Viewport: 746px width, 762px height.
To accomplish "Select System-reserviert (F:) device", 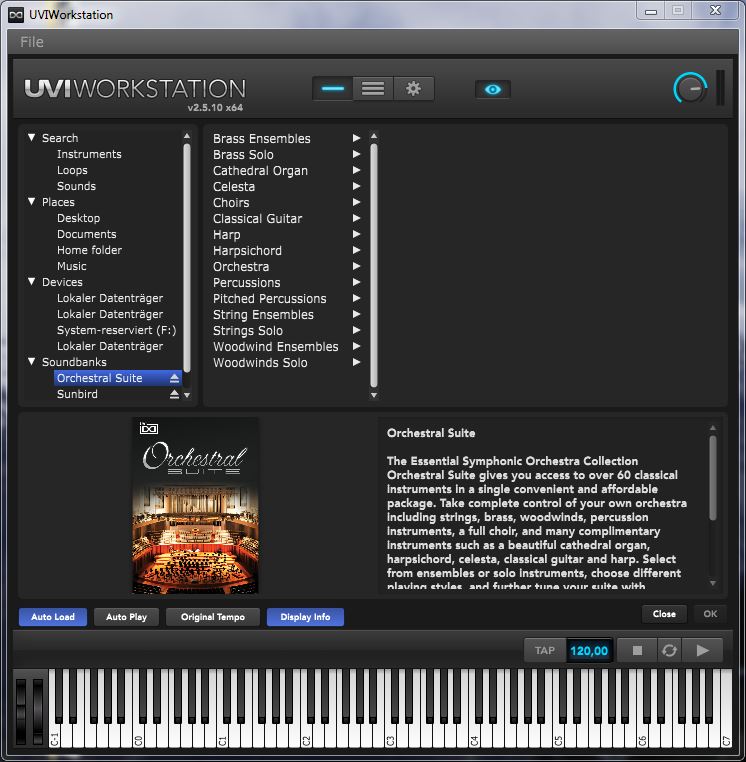I will pyautogui.click(x=116, y=330).
